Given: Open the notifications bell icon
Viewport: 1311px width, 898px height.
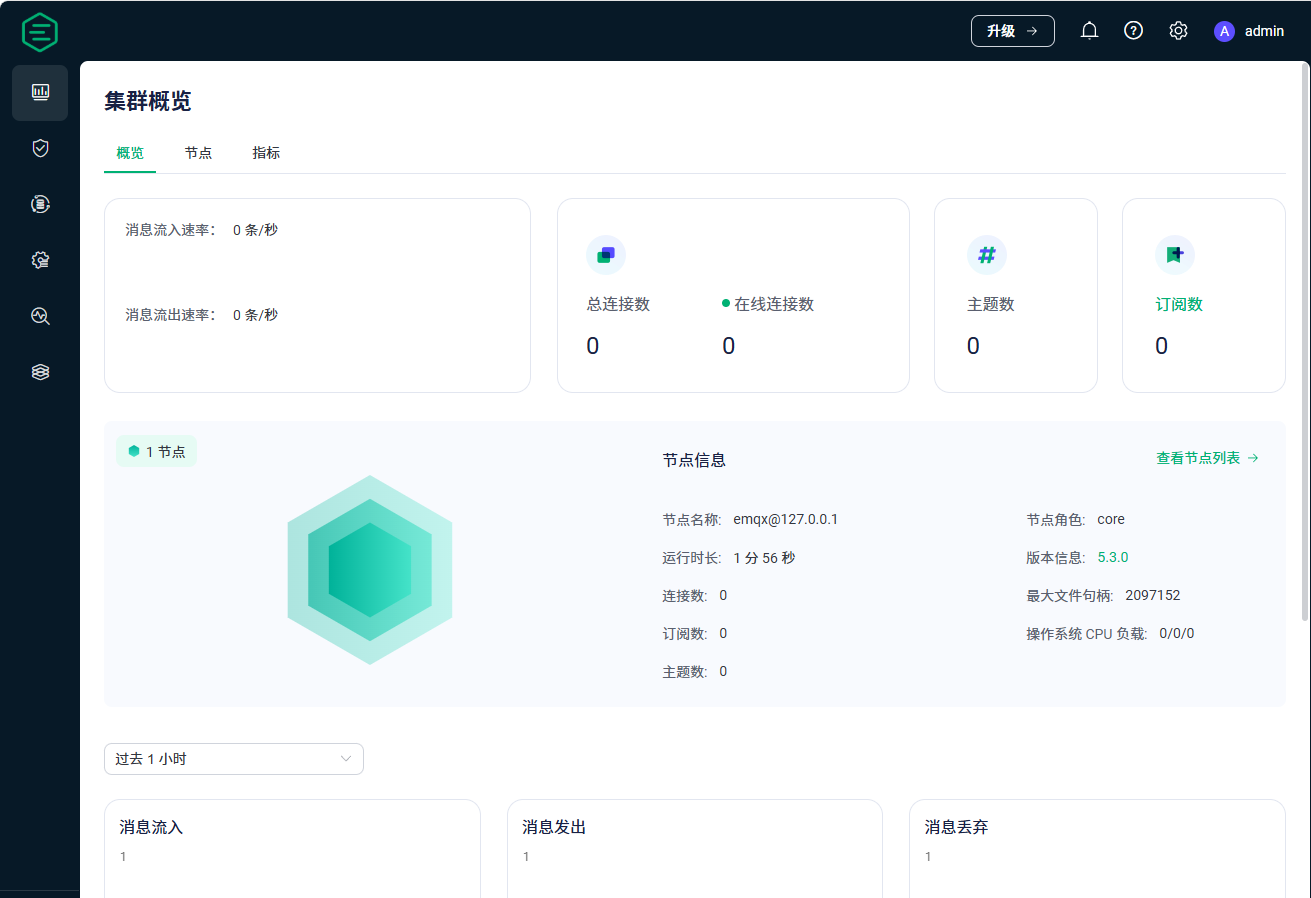Looking at the screenshot, I should (x=1089, y=31).
